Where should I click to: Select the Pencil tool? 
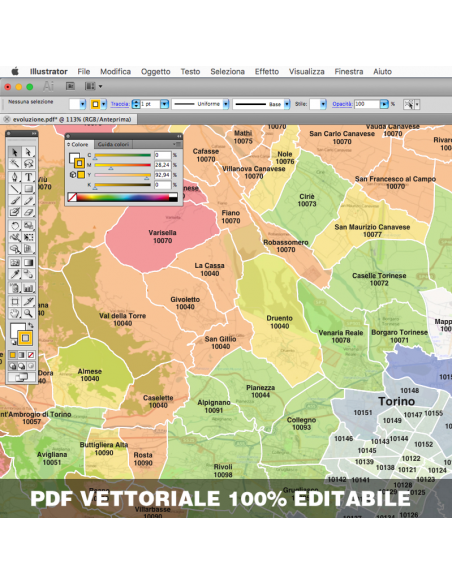[x=28, y=201]
